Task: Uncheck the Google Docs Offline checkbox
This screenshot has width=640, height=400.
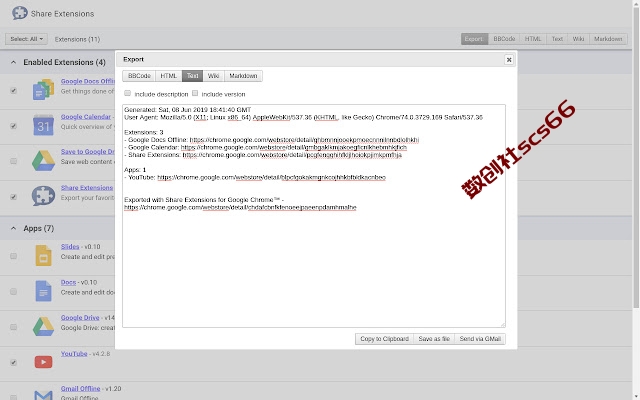Action: (13, 91)
